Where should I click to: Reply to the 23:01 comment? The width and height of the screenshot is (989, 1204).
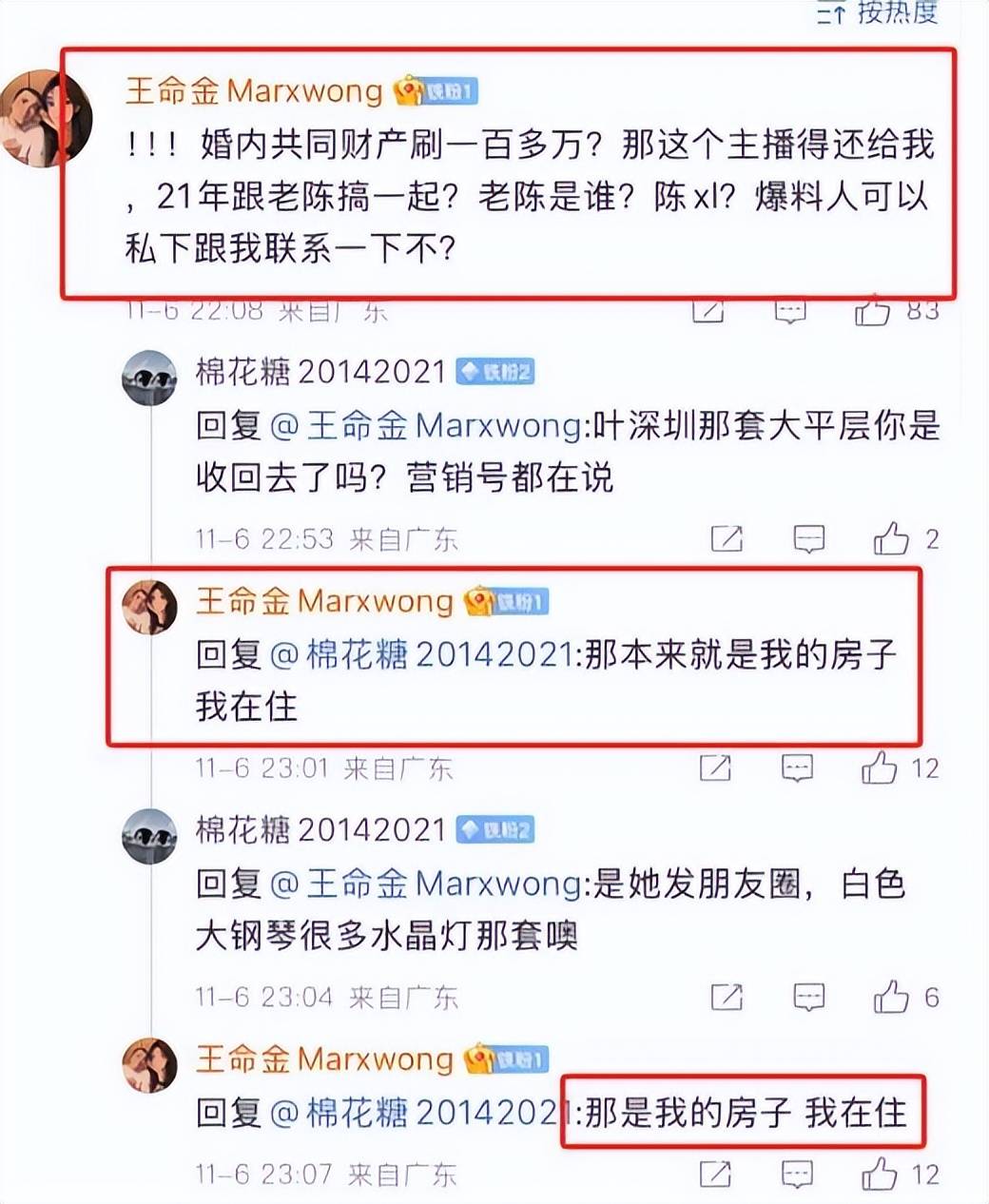797,767
